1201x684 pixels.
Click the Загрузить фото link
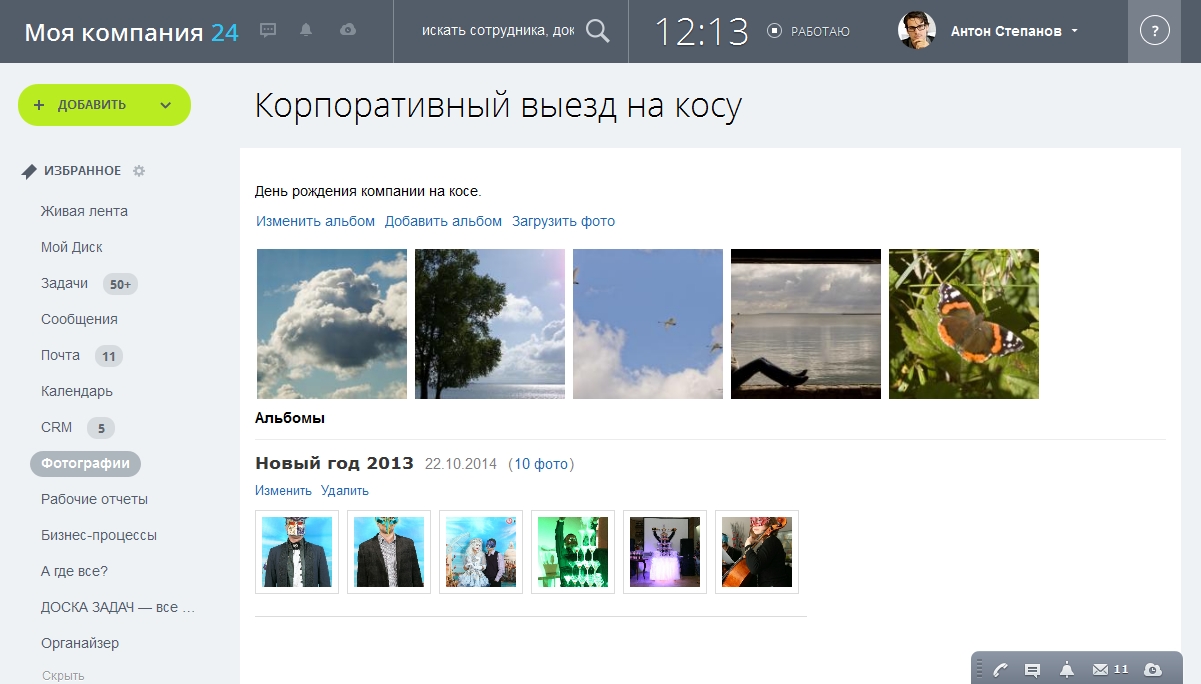[x=564, y=221]
